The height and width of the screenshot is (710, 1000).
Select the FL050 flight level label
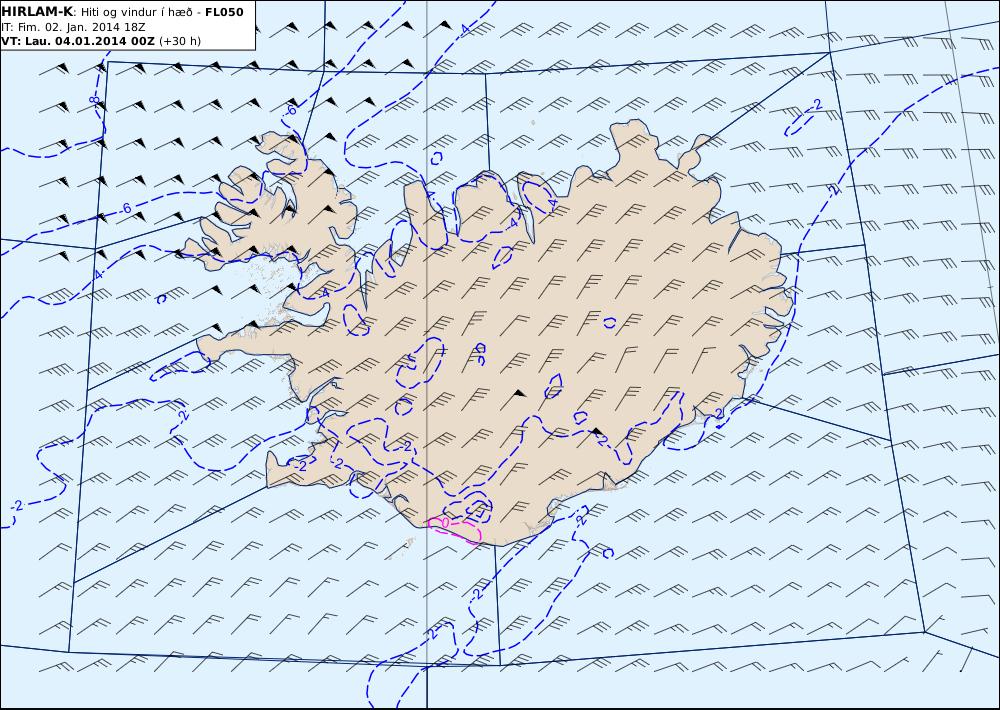tap(224, 12)
